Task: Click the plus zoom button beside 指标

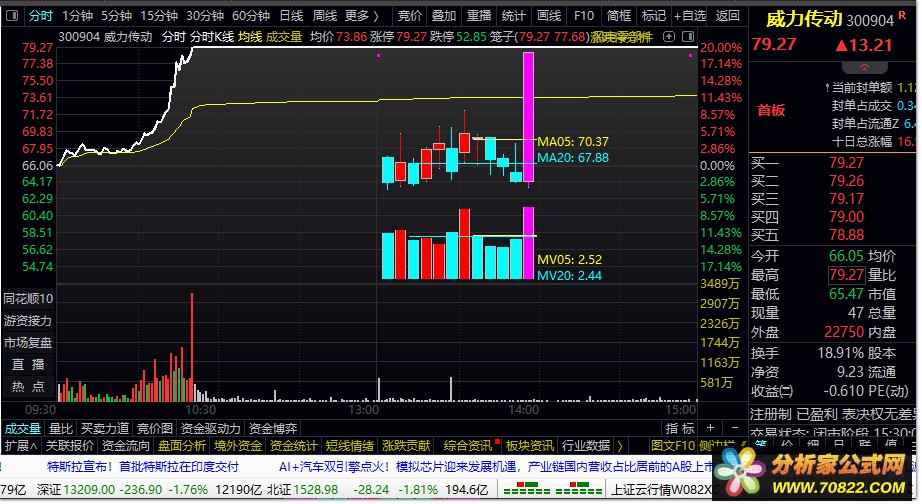Action: (x=710, y=428)
